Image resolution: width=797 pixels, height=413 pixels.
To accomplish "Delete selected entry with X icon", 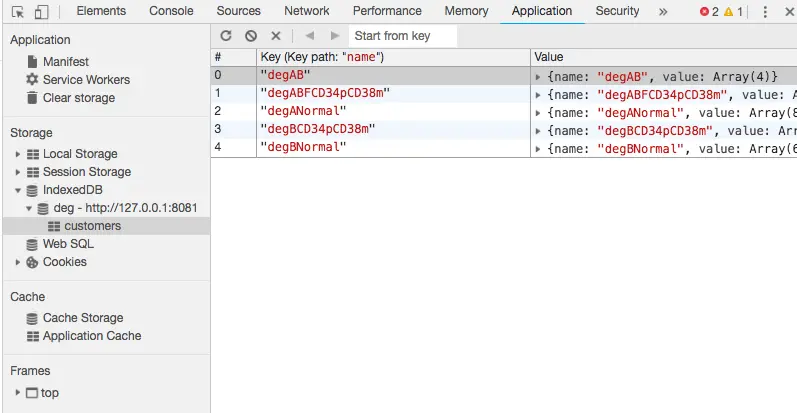I will [x=276, y=36].
